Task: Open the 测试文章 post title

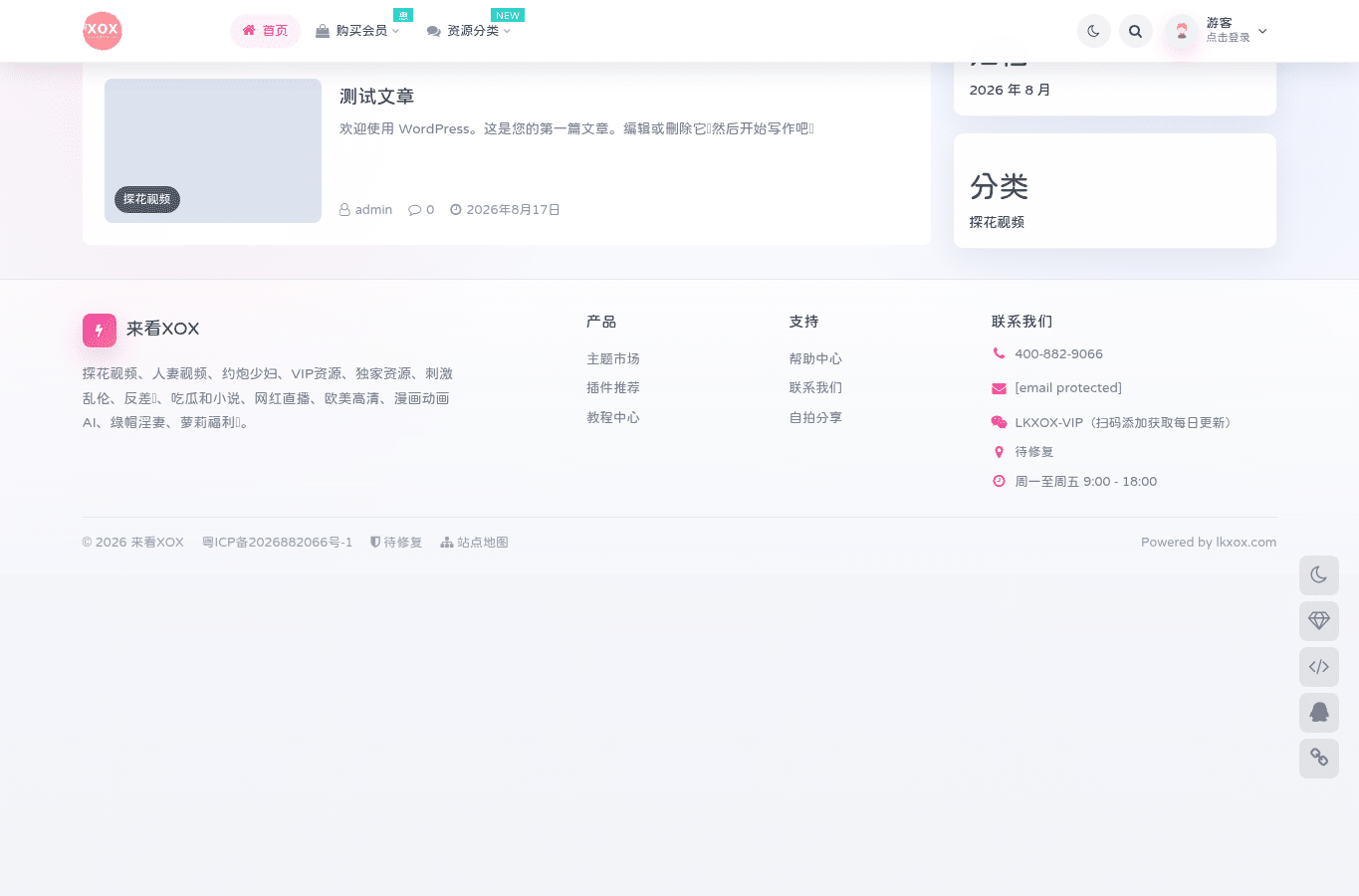Action: (x=376, y=97)
